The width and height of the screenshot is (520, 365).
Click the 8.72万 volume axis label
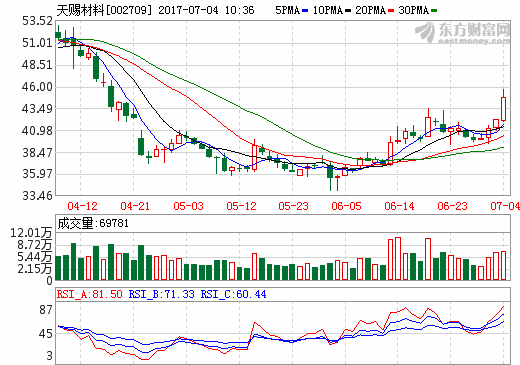[x=35, y=245]
